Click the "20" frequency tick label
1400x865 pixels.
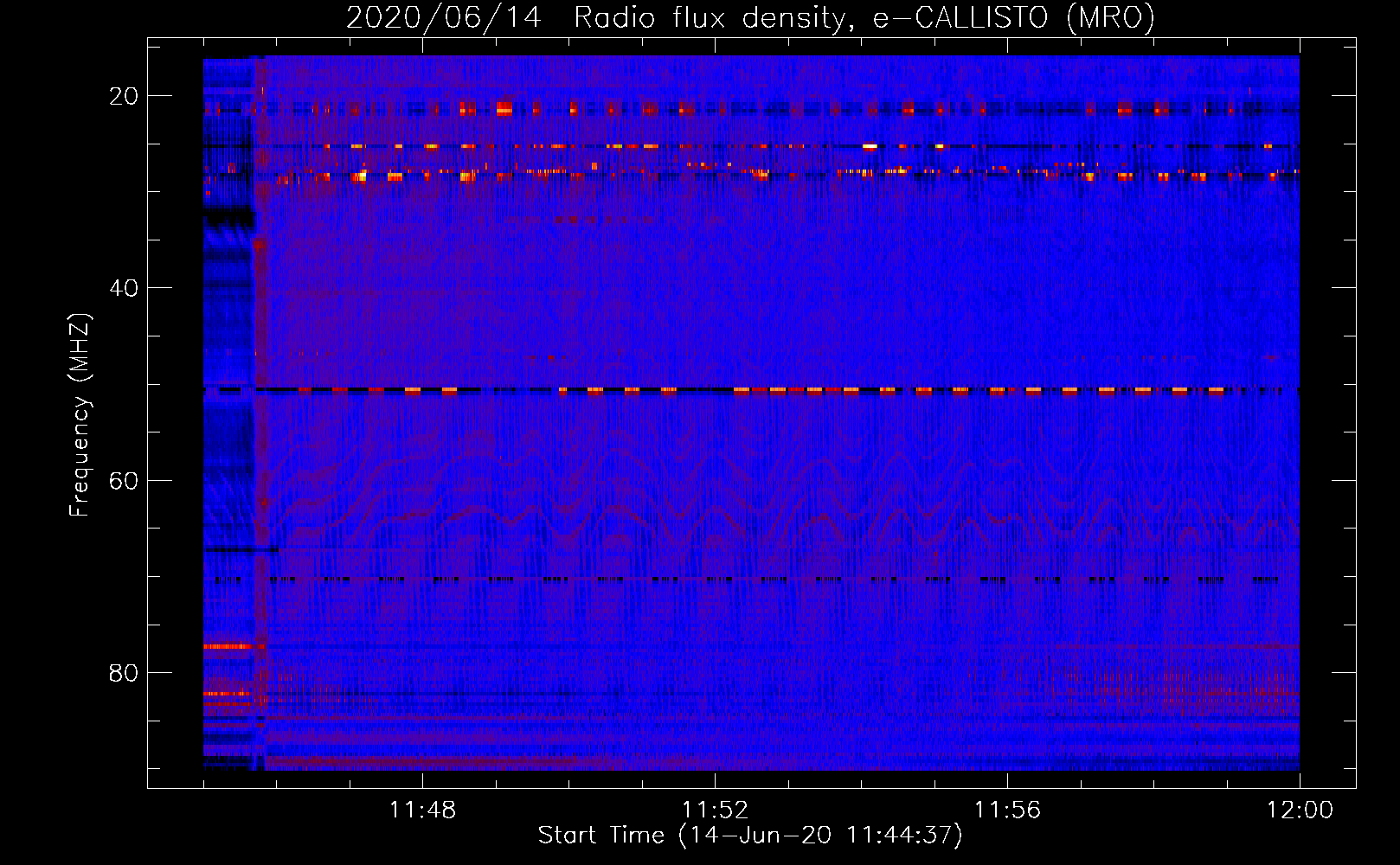click(124, 96)
